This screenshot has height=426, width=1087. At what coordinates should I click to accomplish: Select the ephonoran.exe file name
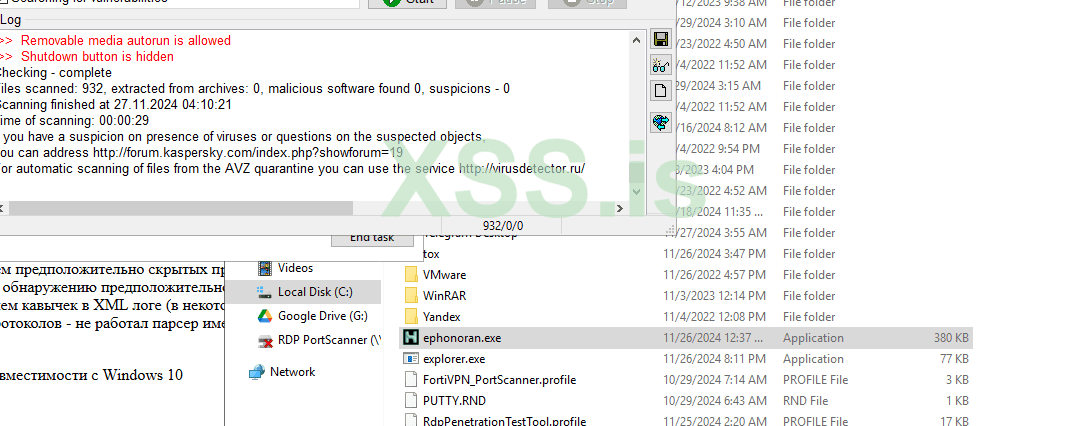coord(462,338)
